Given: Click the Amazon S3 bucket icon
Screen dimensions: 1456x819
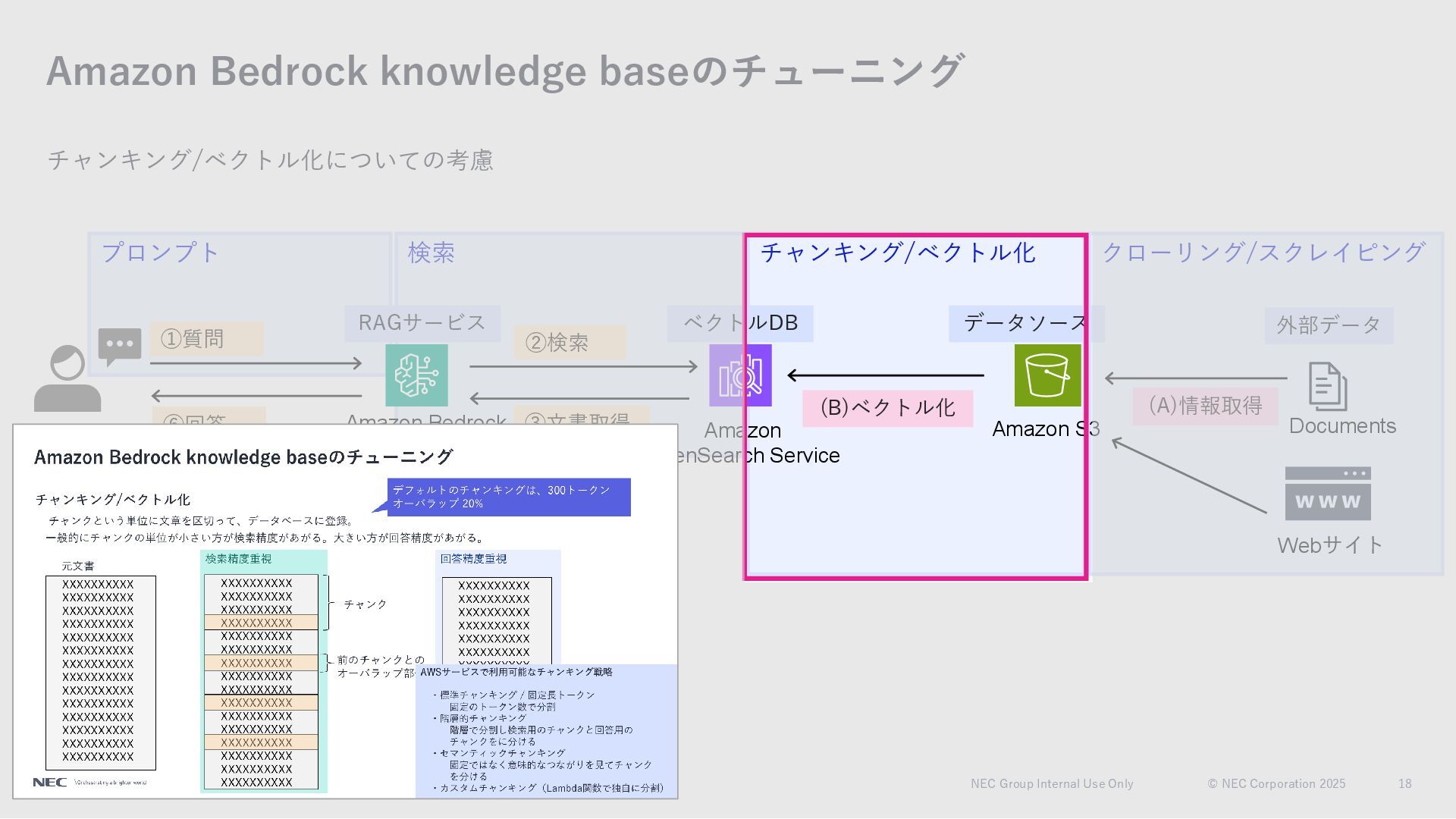Looking at the screenshot, I should click(x=1047, y=375).
